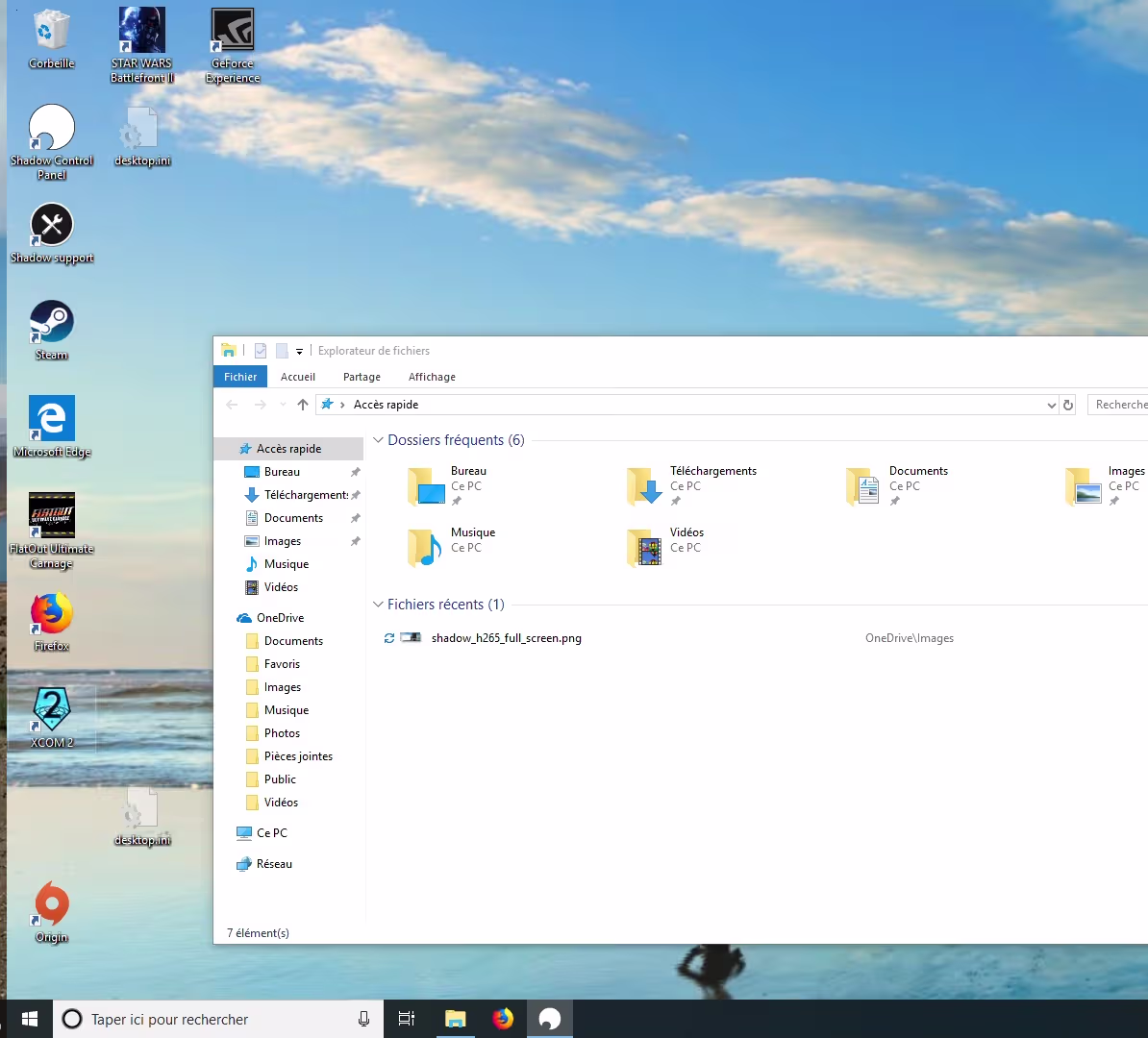Open the address bar history dropdown
Screen dimensions: 1148x1038
pos(1051,406)
